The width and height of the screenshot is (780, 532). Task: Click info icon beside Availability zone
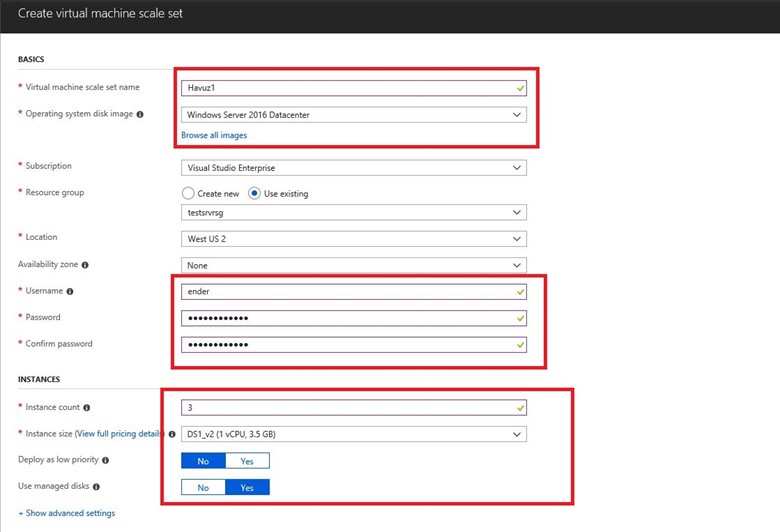click(x=85, y=265)
